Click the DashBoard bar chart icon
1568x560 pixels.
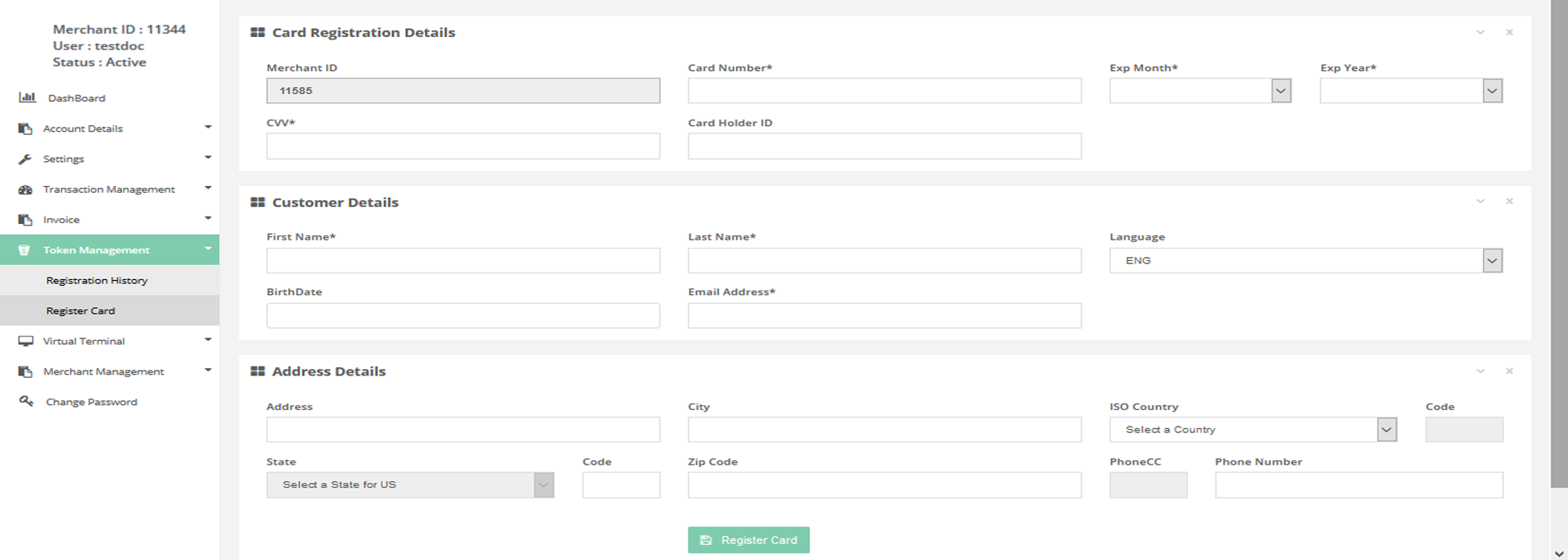(x=27, y=97)
